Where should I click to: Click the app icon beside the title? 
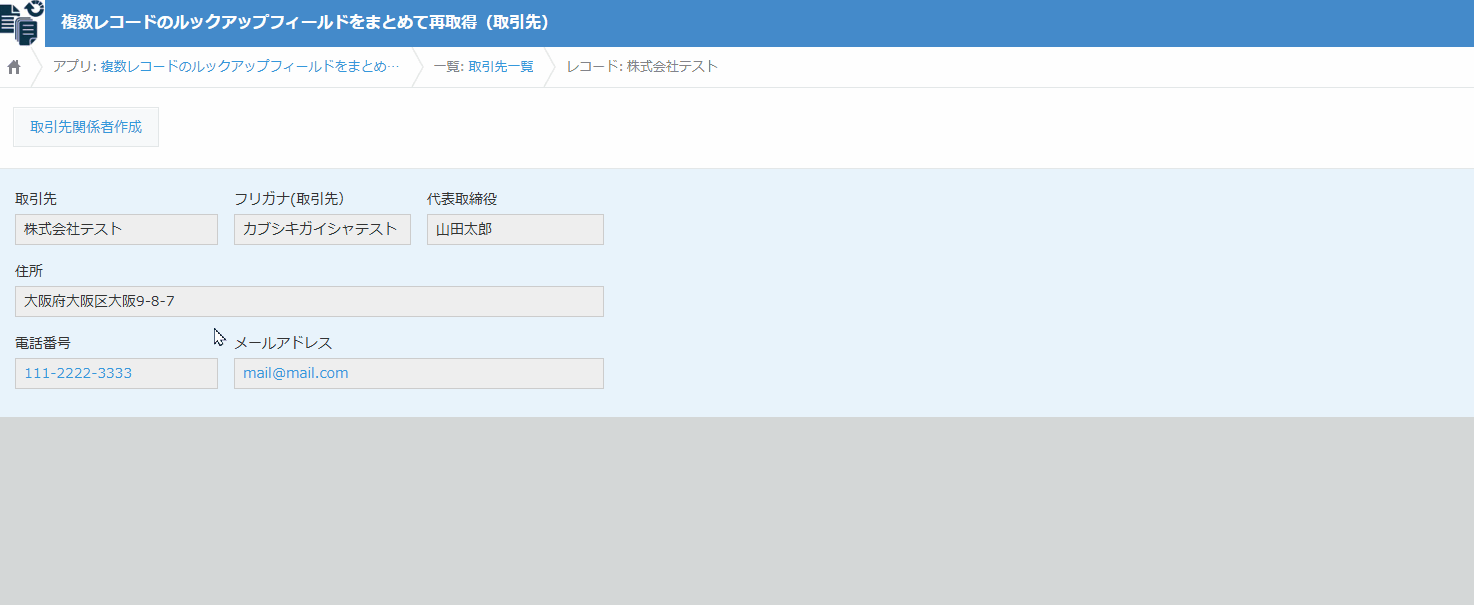(22, 23)
